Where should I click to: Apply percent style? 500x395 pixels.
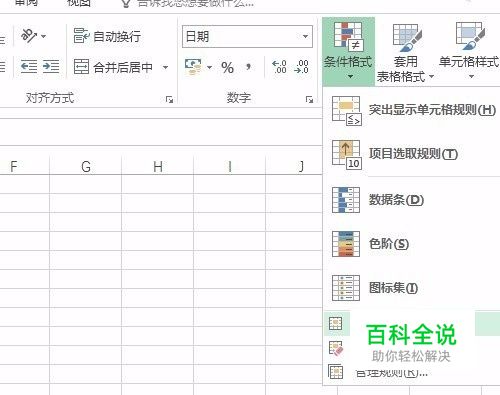[x=227, y=68]
